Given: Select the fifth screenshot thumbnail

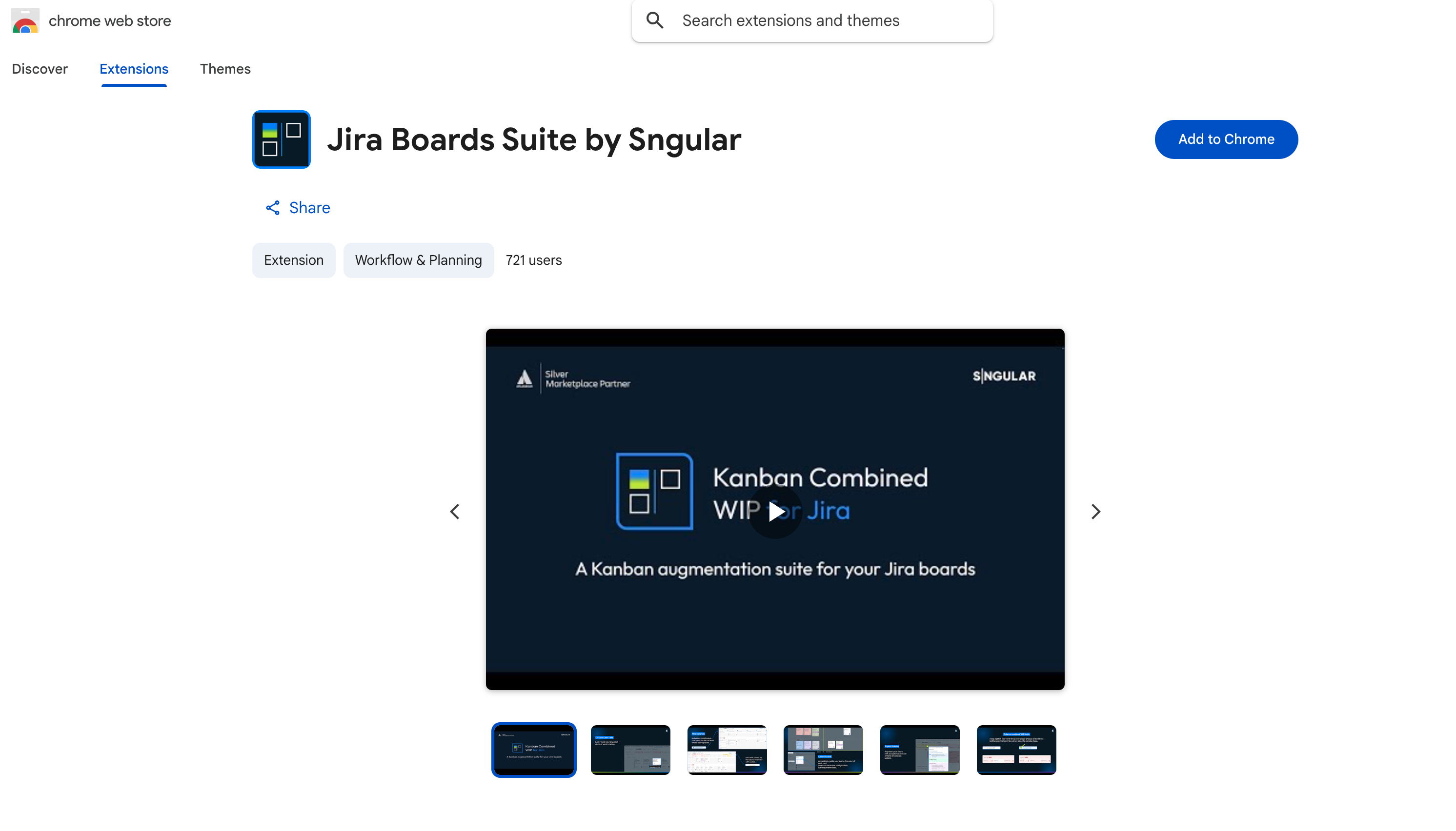Looking at the screenshot, I should pyautogui.click(x=920, y=750).
